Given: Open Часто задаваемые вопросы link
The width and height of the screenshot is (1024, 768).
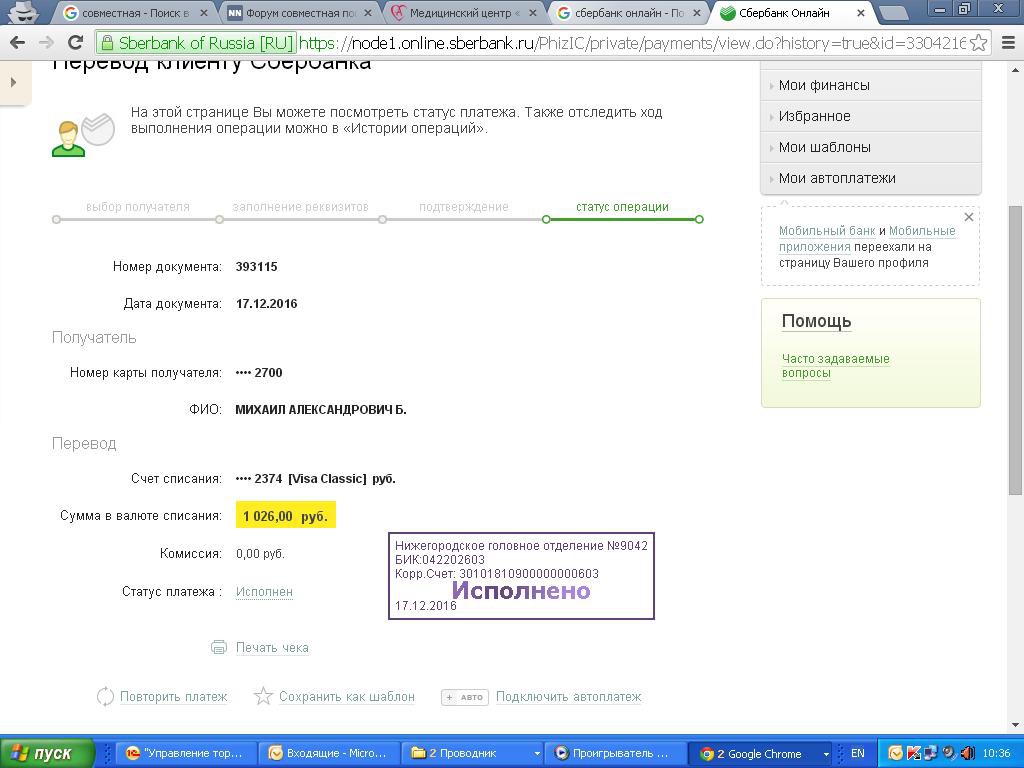Looking at the screenshot, I should [835, 366].
